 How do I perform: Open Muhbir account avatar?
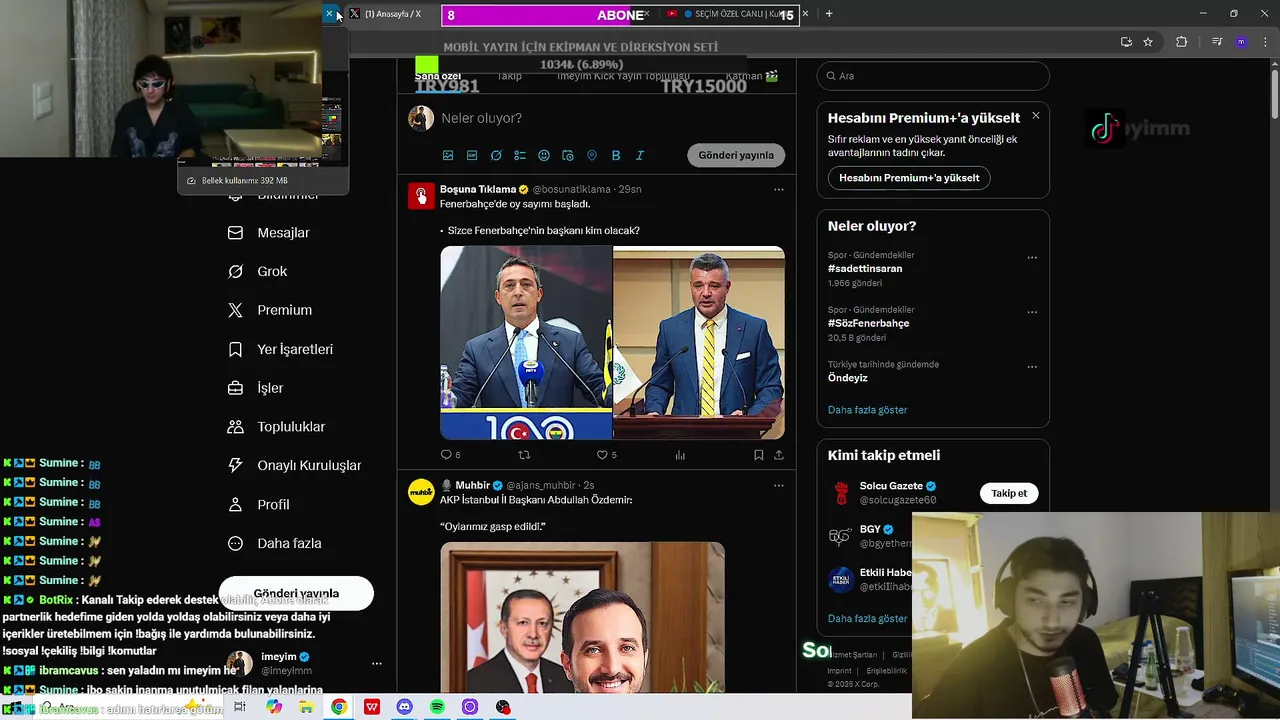pos(421,491)
